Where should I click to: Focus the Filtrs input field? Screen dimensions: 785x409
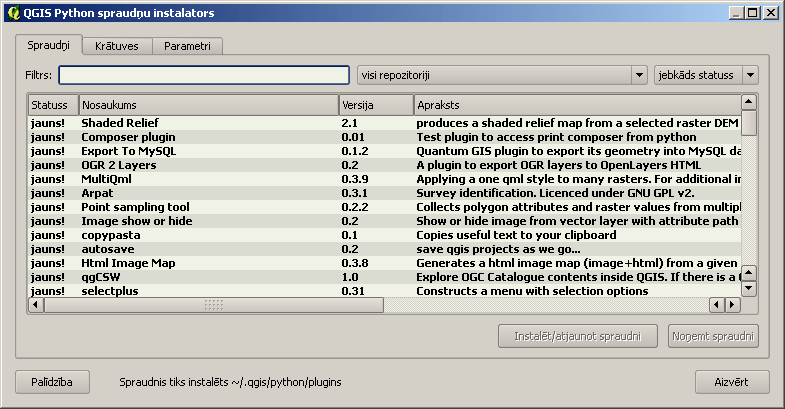(x=204, y=75)
